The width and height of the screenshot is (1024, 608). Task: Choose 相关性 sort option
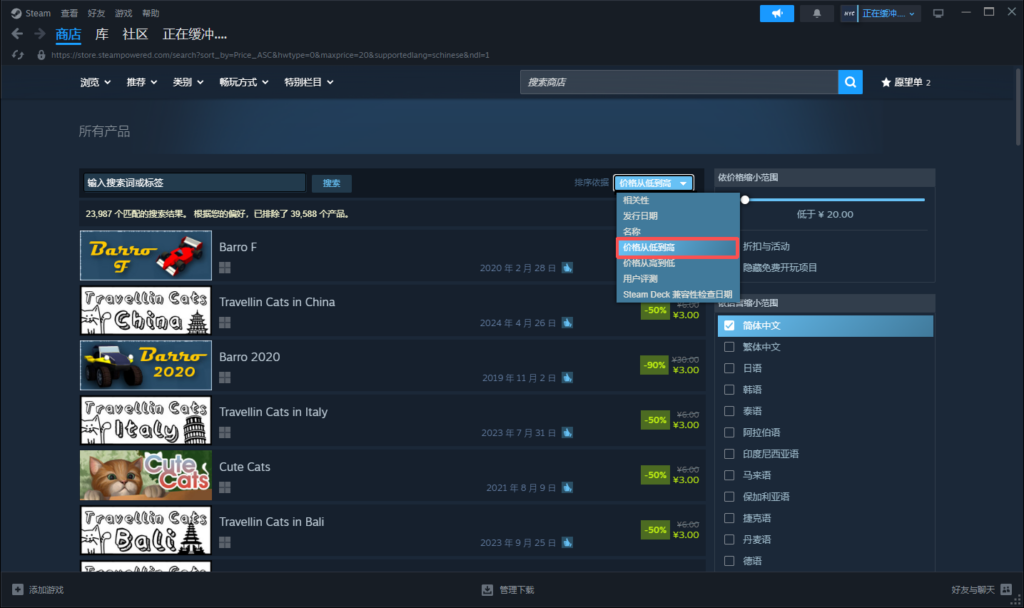tap(678, 200)
